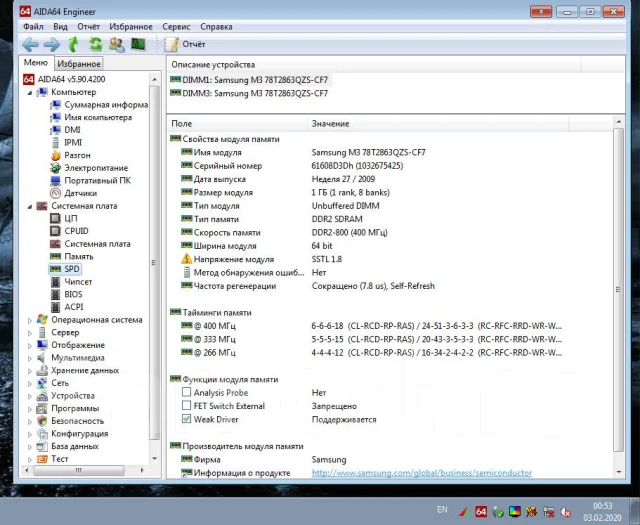Expand the Мультимедиа tree node
This screenshot has width=640, height=525.
29,358
